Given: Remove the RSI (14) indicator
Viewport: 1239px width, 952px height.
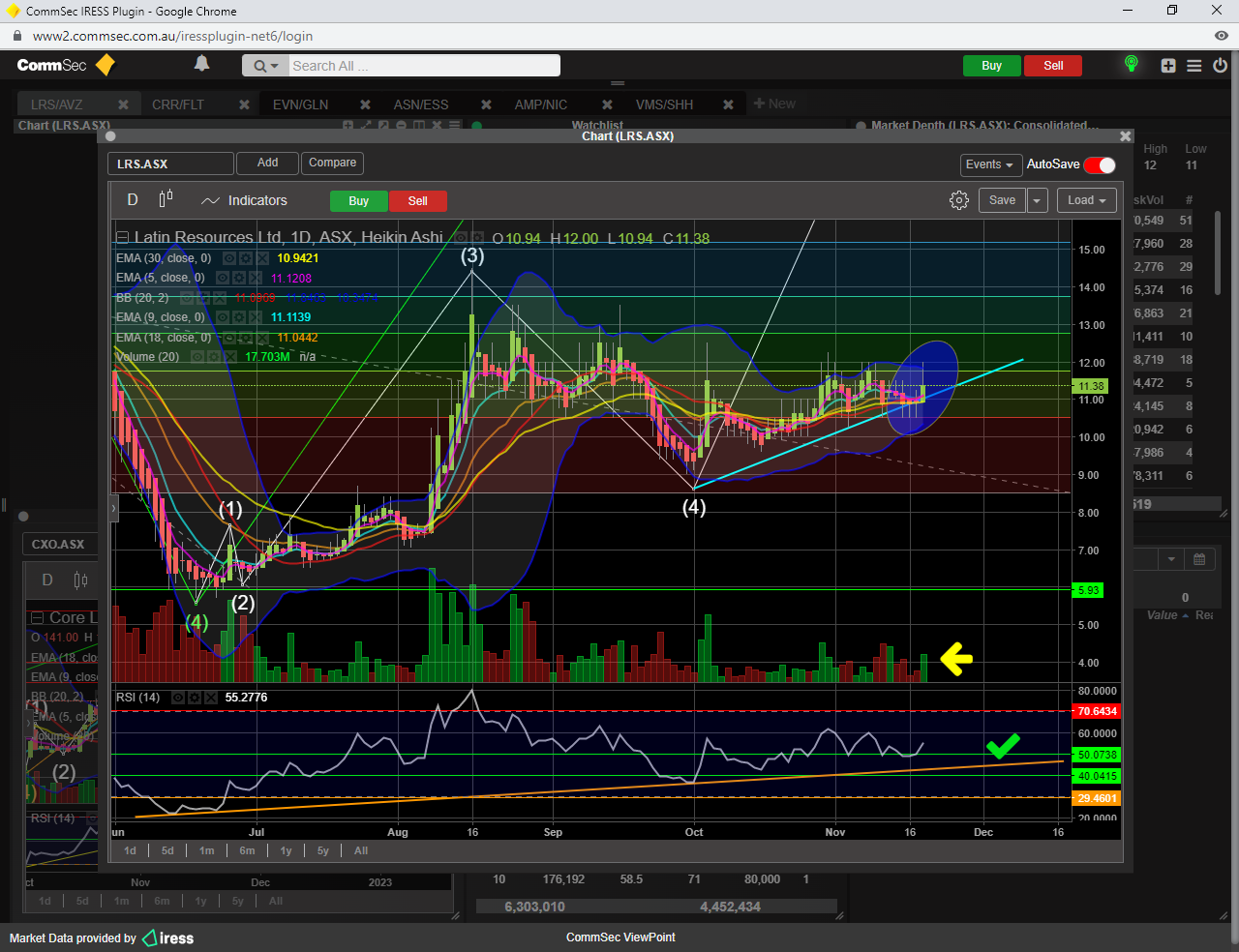Looking at the screenshot, I should [211, 698].
